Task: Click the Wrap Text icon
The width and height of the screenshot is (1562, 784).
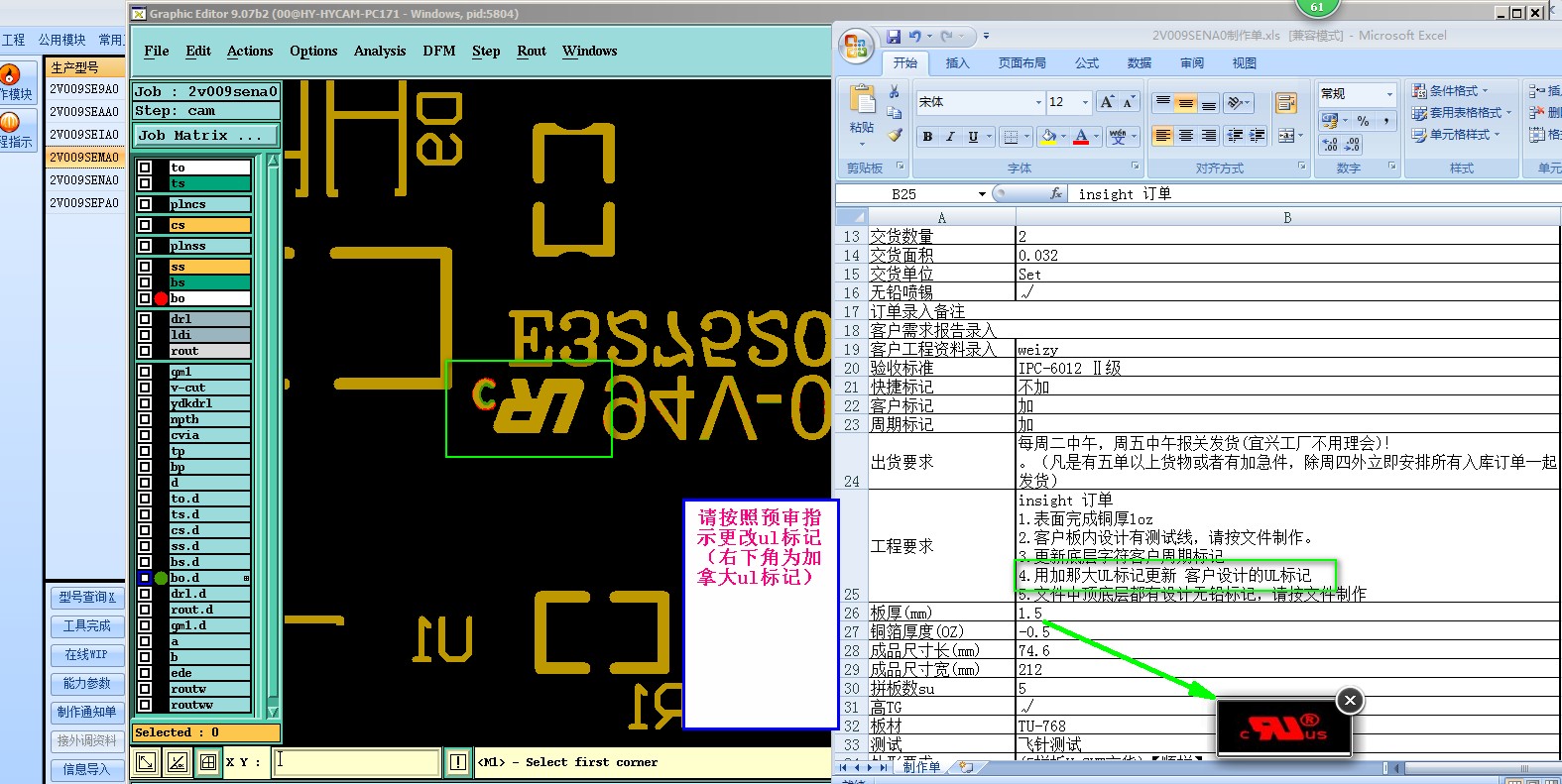Action: 1286,103
